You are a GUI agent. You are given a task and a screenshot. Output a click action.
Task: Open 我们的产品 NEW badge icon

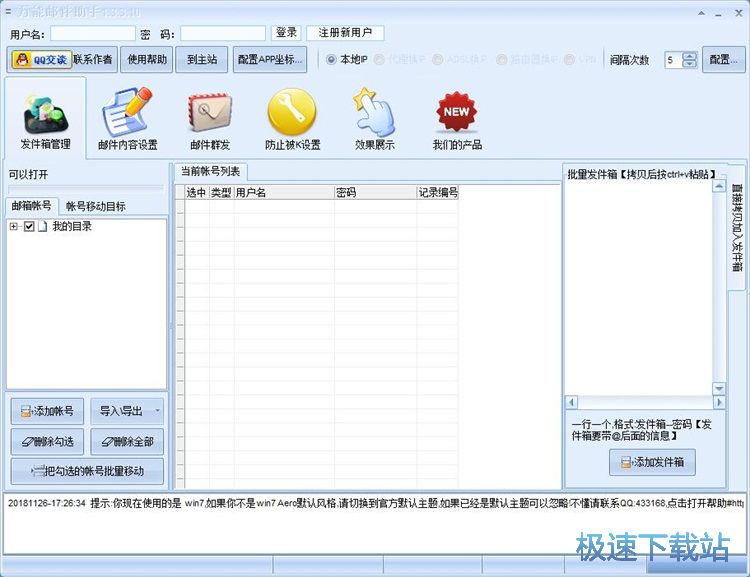tap(456, 111)
